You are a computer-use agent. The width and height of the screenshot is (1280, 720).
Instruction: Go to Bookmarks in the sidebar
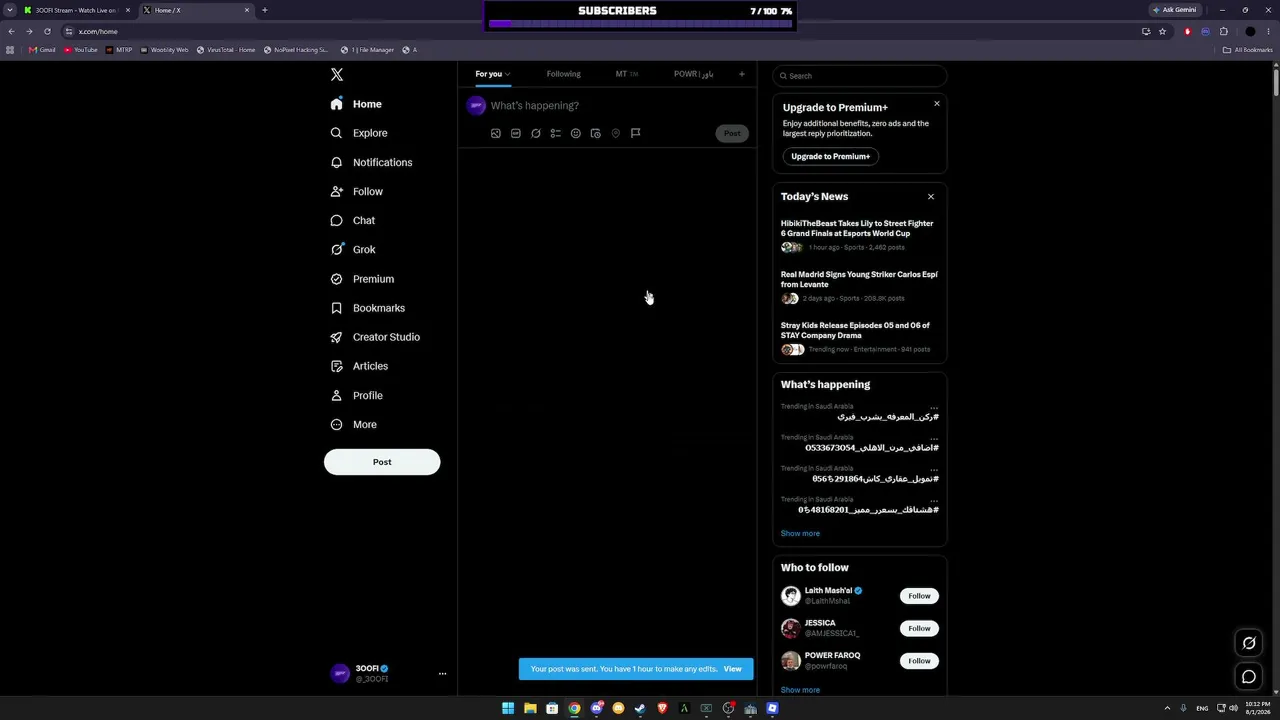click(x=367, y=308)
